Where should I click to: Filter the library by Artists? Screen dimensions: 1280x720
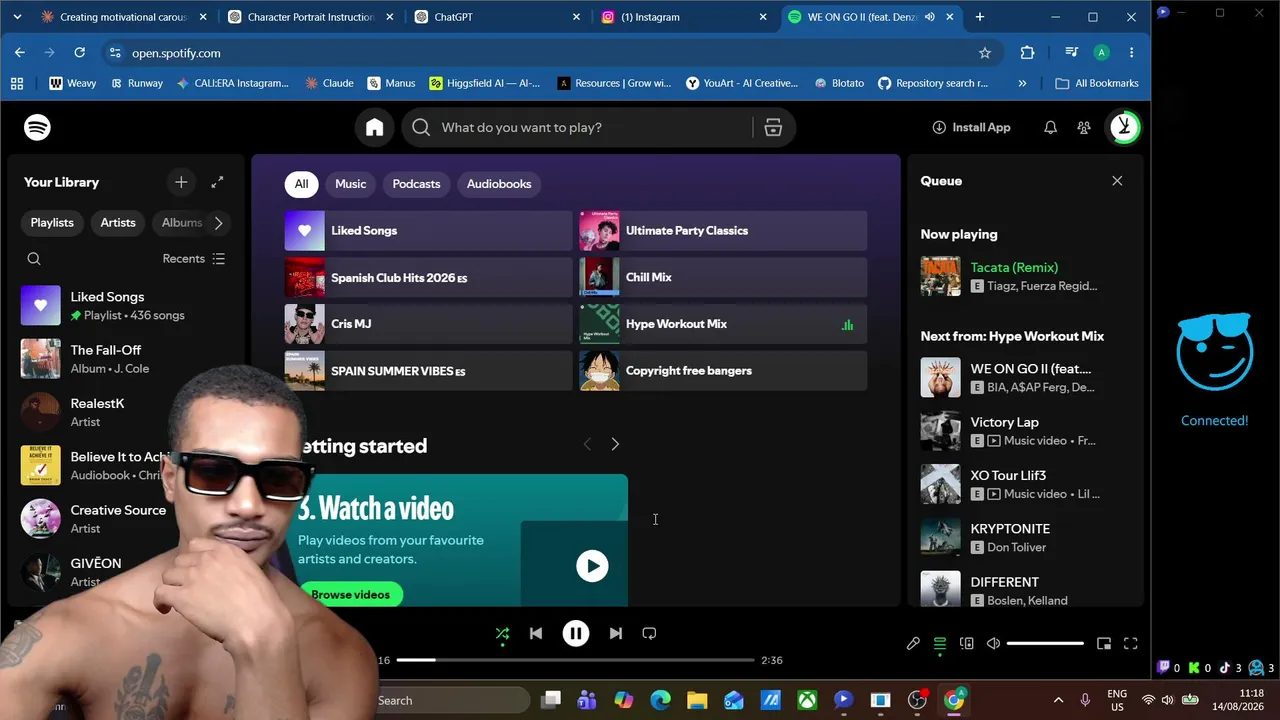118,223
